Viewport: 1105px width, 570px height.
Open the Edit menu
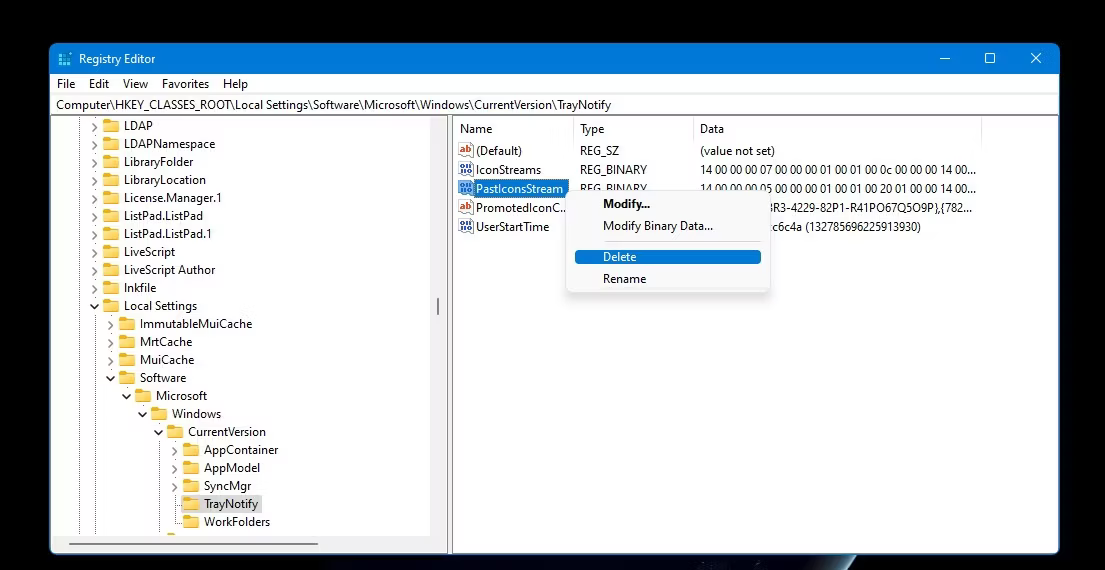(99, 84)
